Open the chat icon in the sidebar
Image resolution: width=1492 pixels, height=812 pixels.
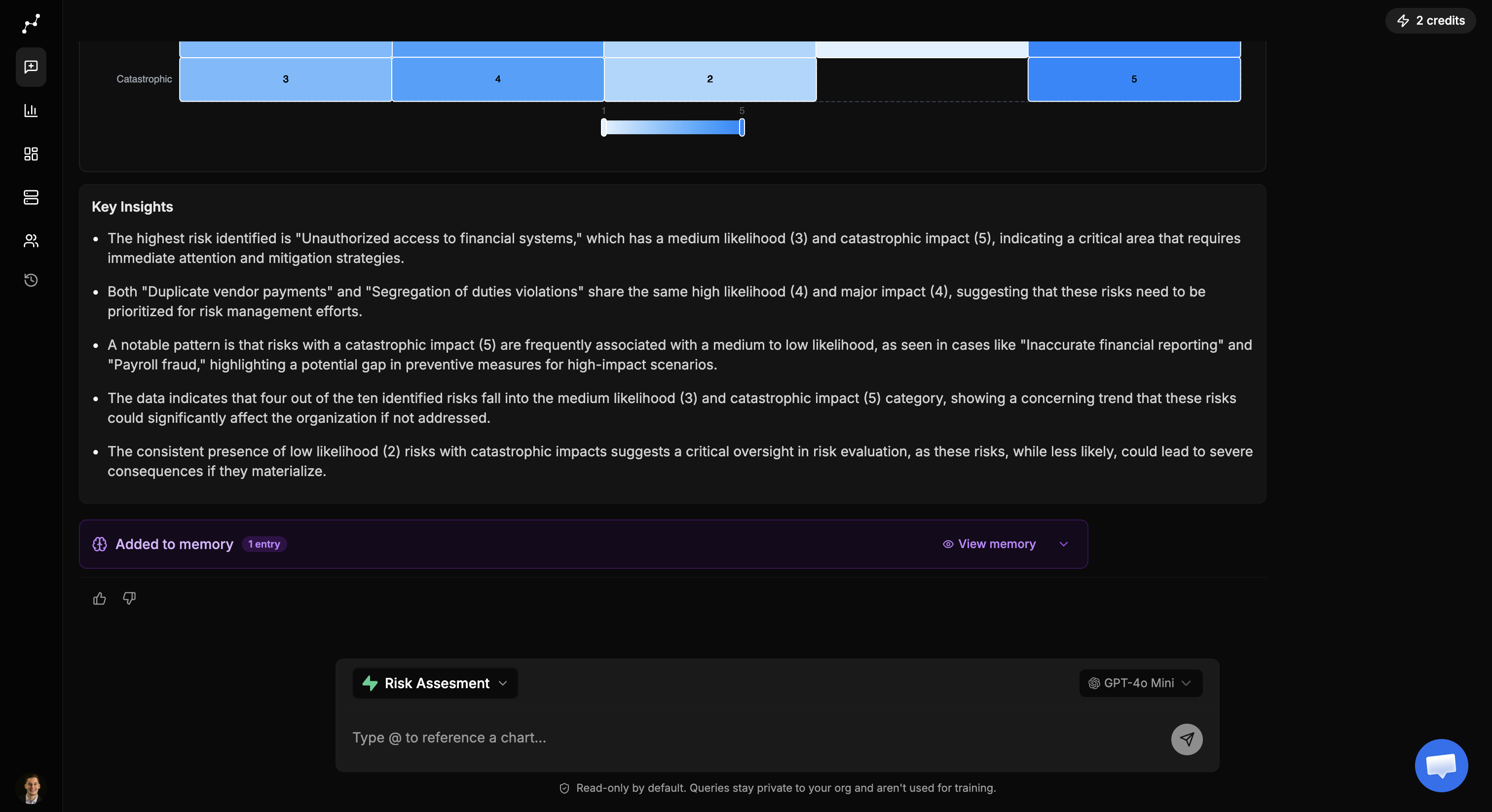pos(31,67)
